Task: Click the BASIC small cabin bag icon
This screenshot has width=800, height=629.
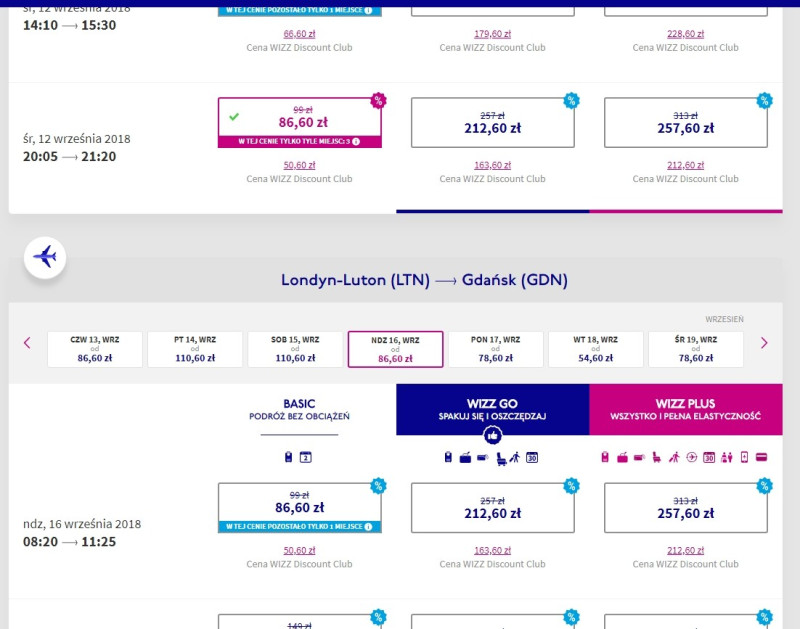Action: pyautogui.click(x=288, y=457)
